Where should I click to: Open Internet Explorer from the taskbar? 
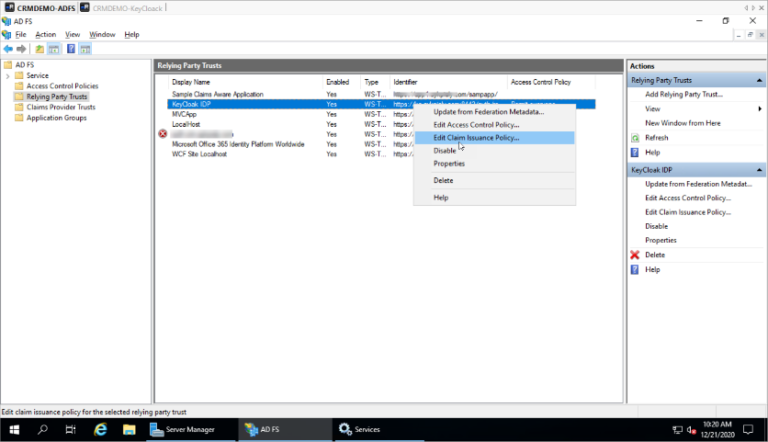[101, 429]
